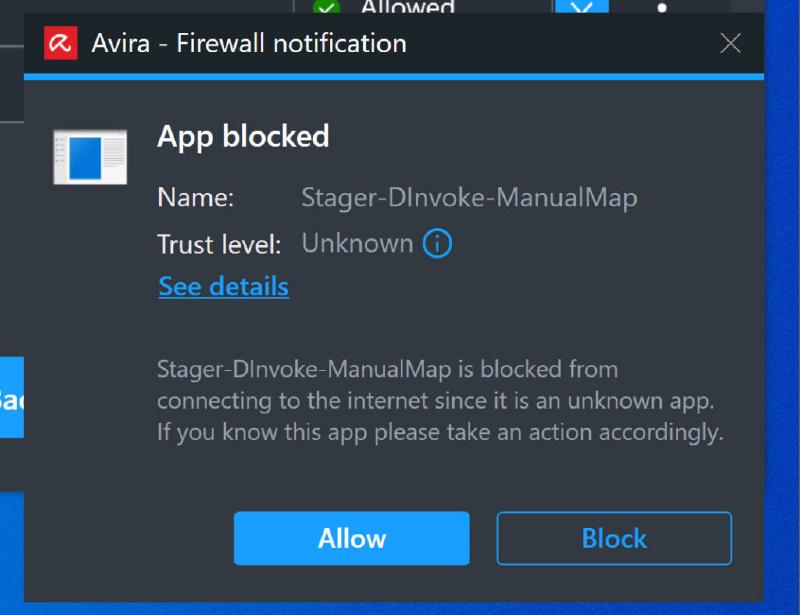Viewport: 800px width, 615px height.
Task: Click the blue desktop background on right
Action: click(x=782, y=306)
